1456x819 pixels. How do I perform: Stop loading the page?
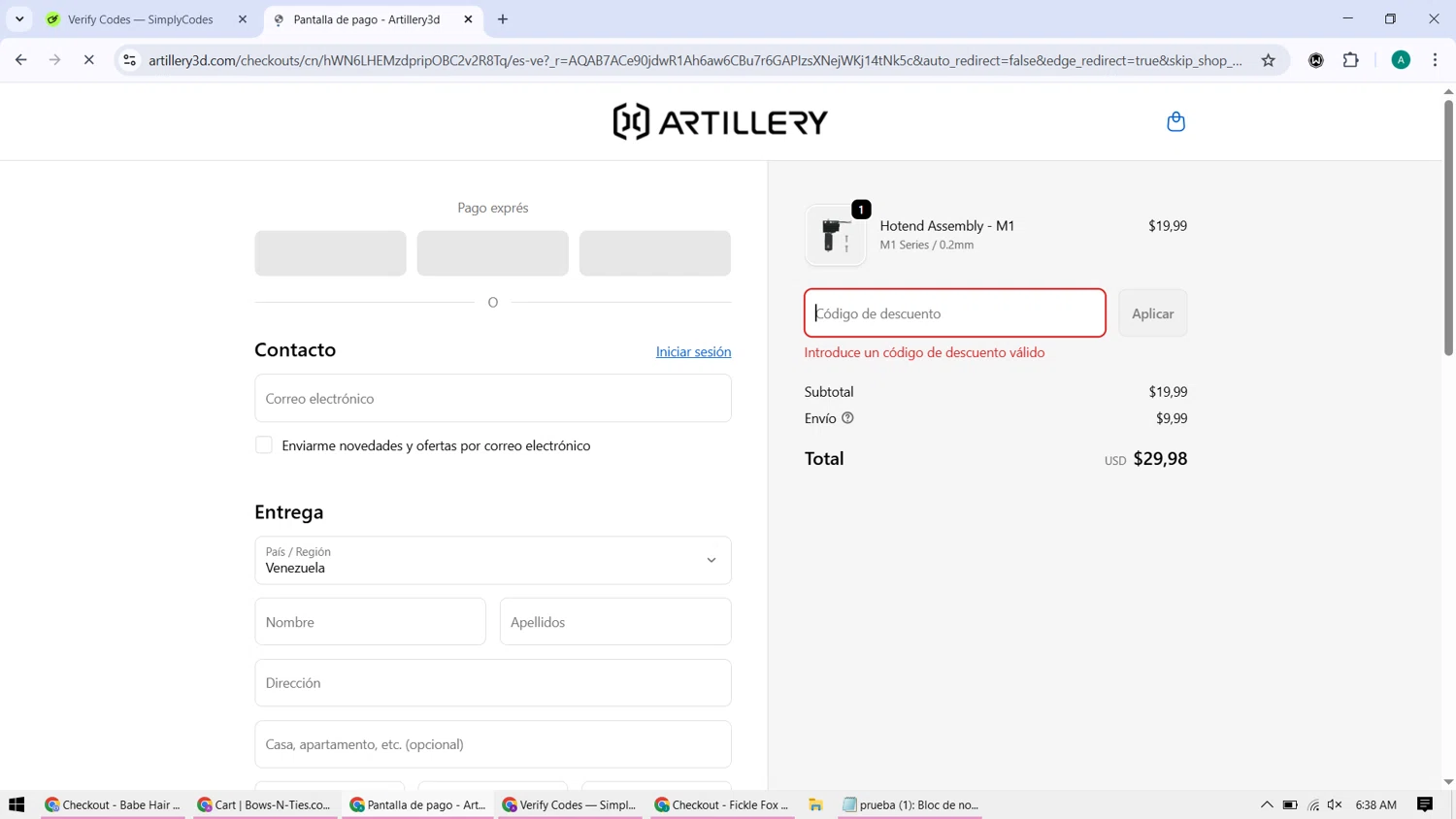[88, 60]
